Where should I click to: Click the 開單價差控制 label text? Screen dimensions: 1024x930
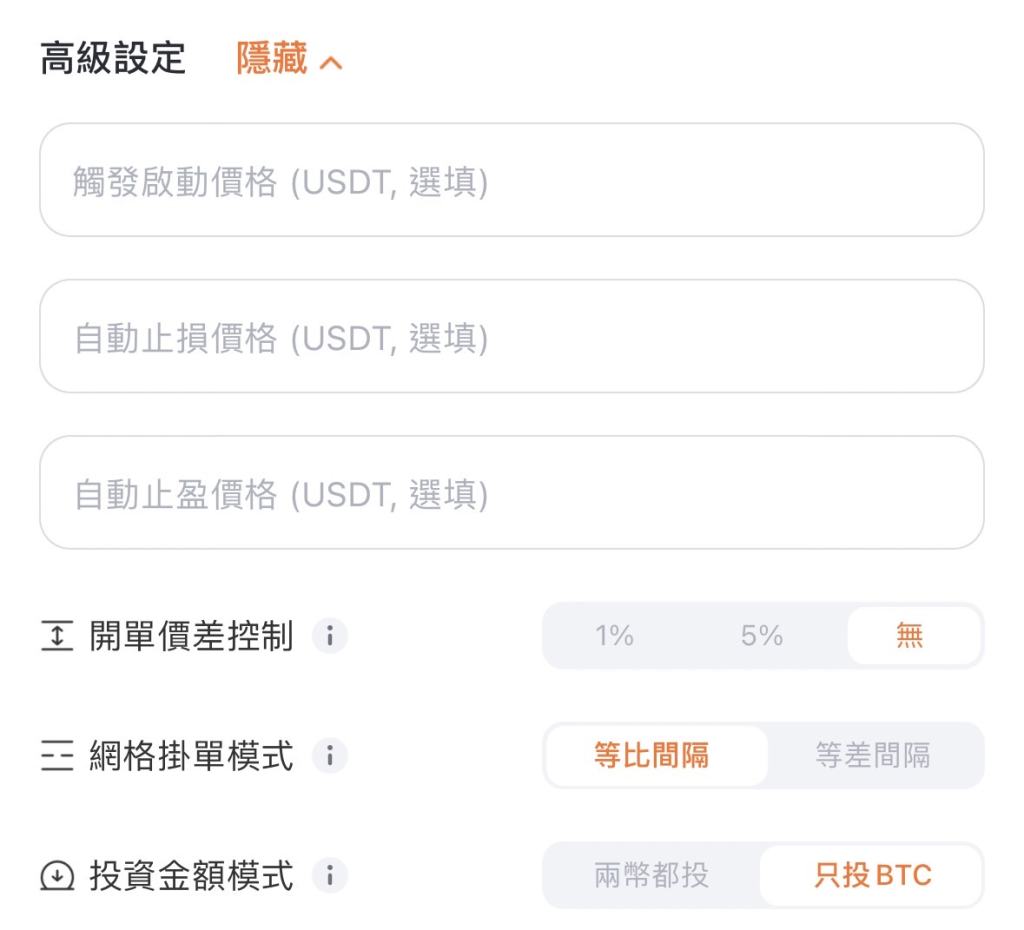(x=191, y=636)
